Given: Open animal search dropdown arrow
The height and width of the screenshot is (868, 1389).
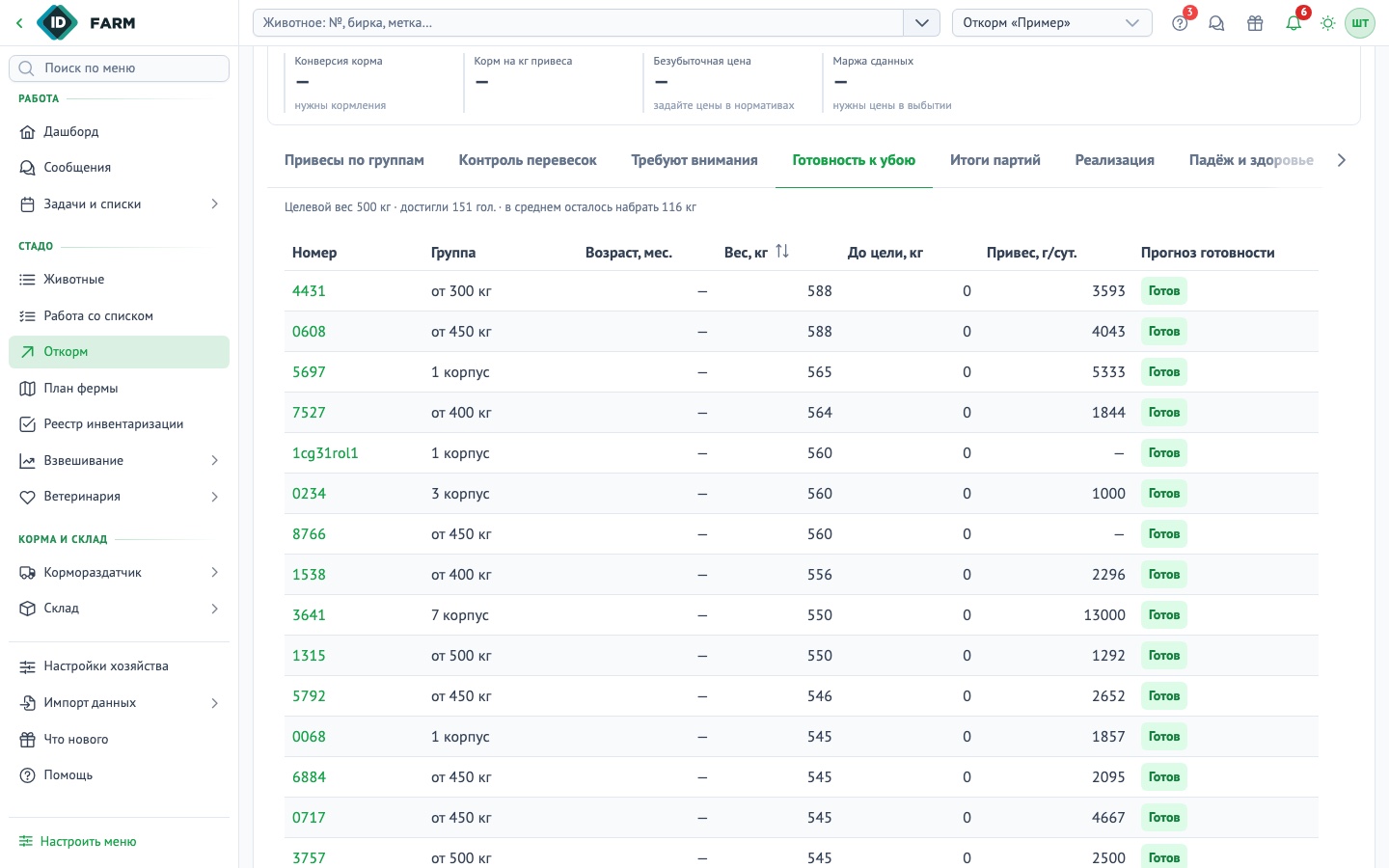Looking at the screenshot, I should [921, 23].
